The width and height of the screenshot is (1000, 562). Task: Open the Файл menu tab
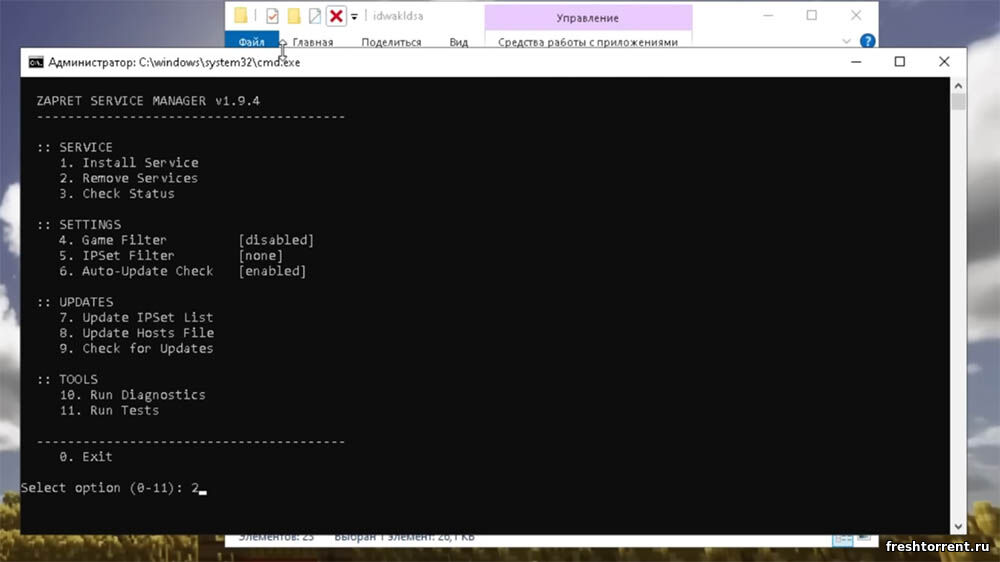point(251,42)
